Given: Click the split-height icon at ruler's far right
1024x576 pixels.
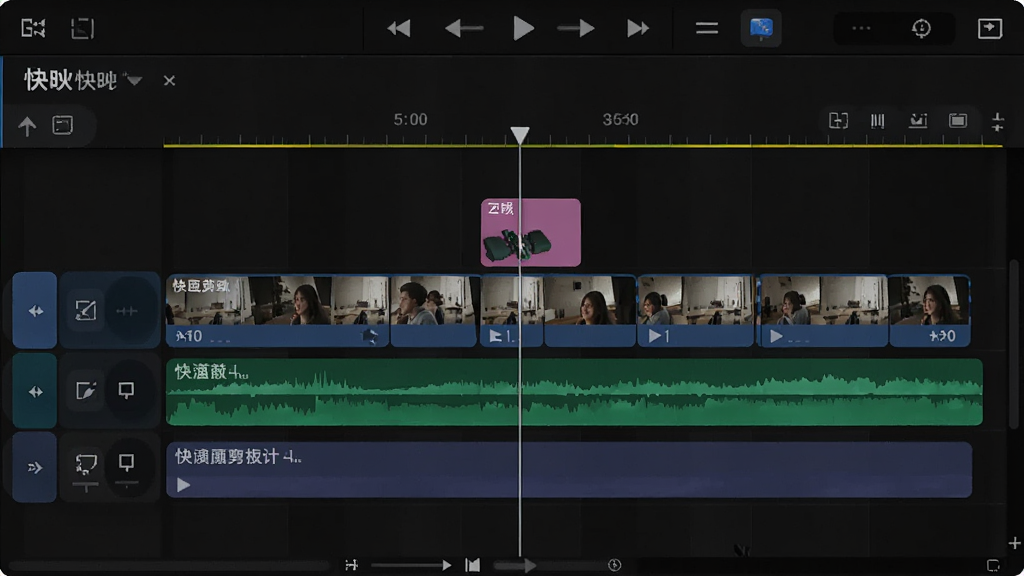Looking at the screenshot, I should pos(997,121).
